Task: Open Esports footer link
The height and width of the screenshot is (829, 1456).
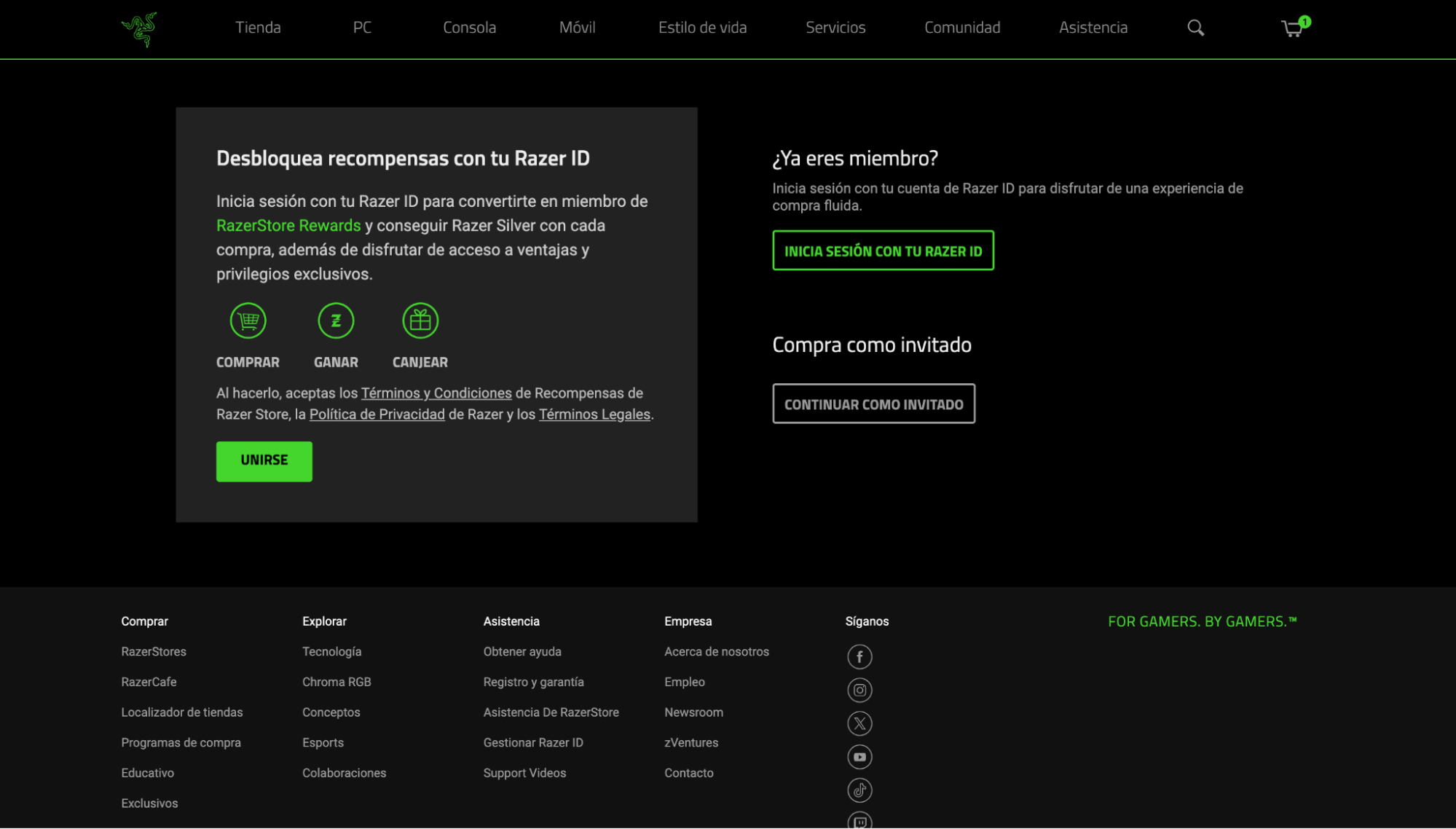Action: [x=323, y=743]
